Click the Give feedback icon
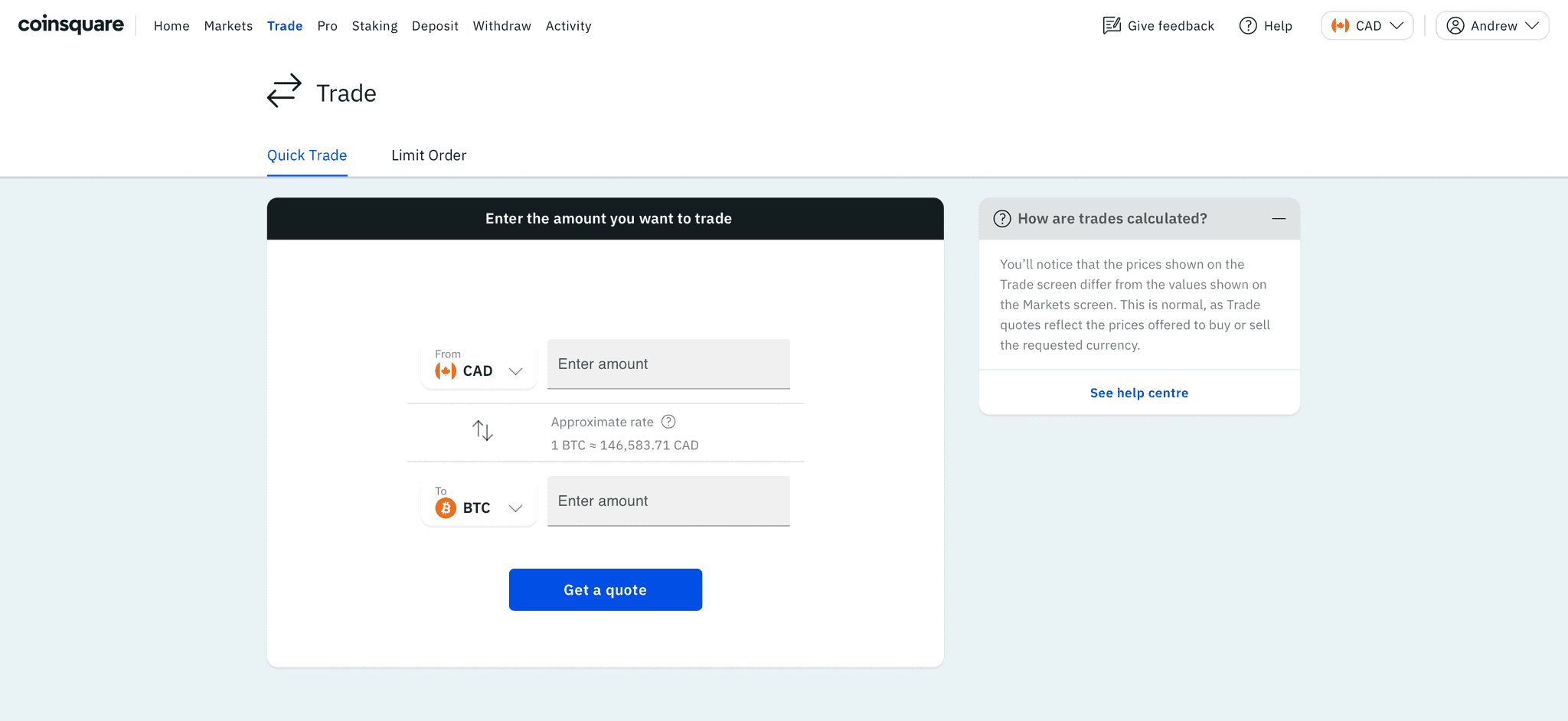Viewport: 1568px width, 721px height. point(1112,25)
